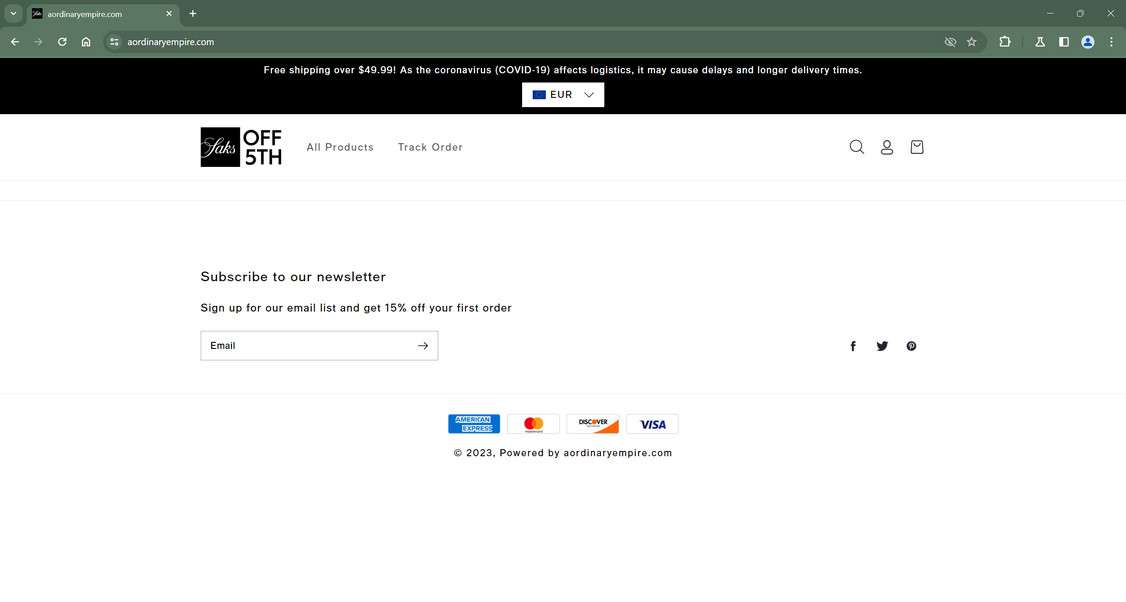This screenshot has height=602, width=1126.
Task: Click the Email newsletter input field
Action: pos(300,345)
